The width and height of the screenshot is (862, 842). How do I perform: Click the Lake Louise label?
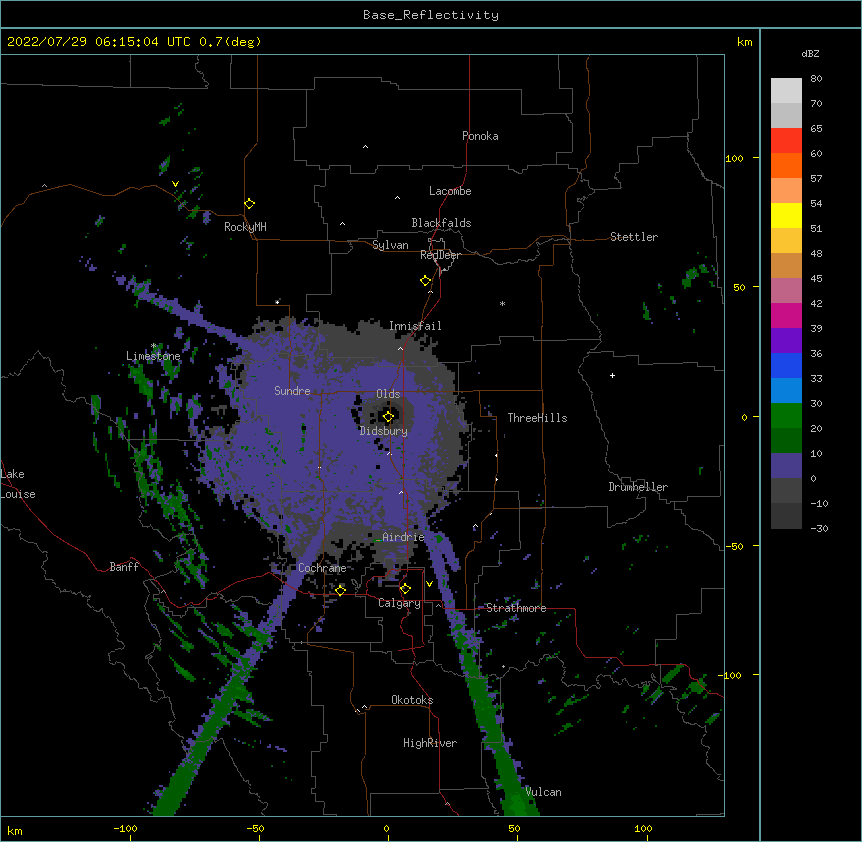[18, 484]
